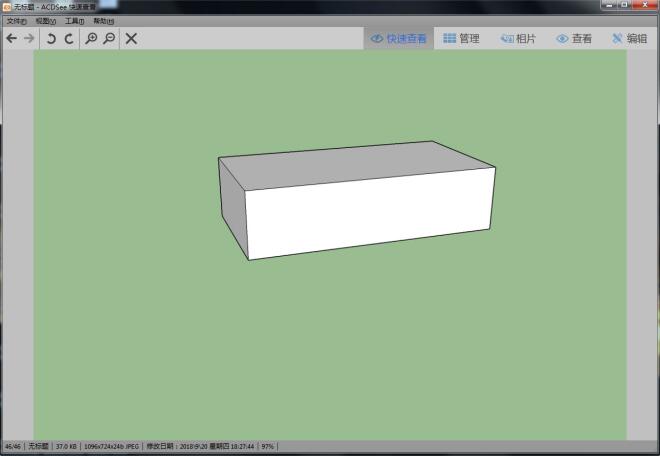
Task: Rotate the image counterclockwise
Action: 51,39
